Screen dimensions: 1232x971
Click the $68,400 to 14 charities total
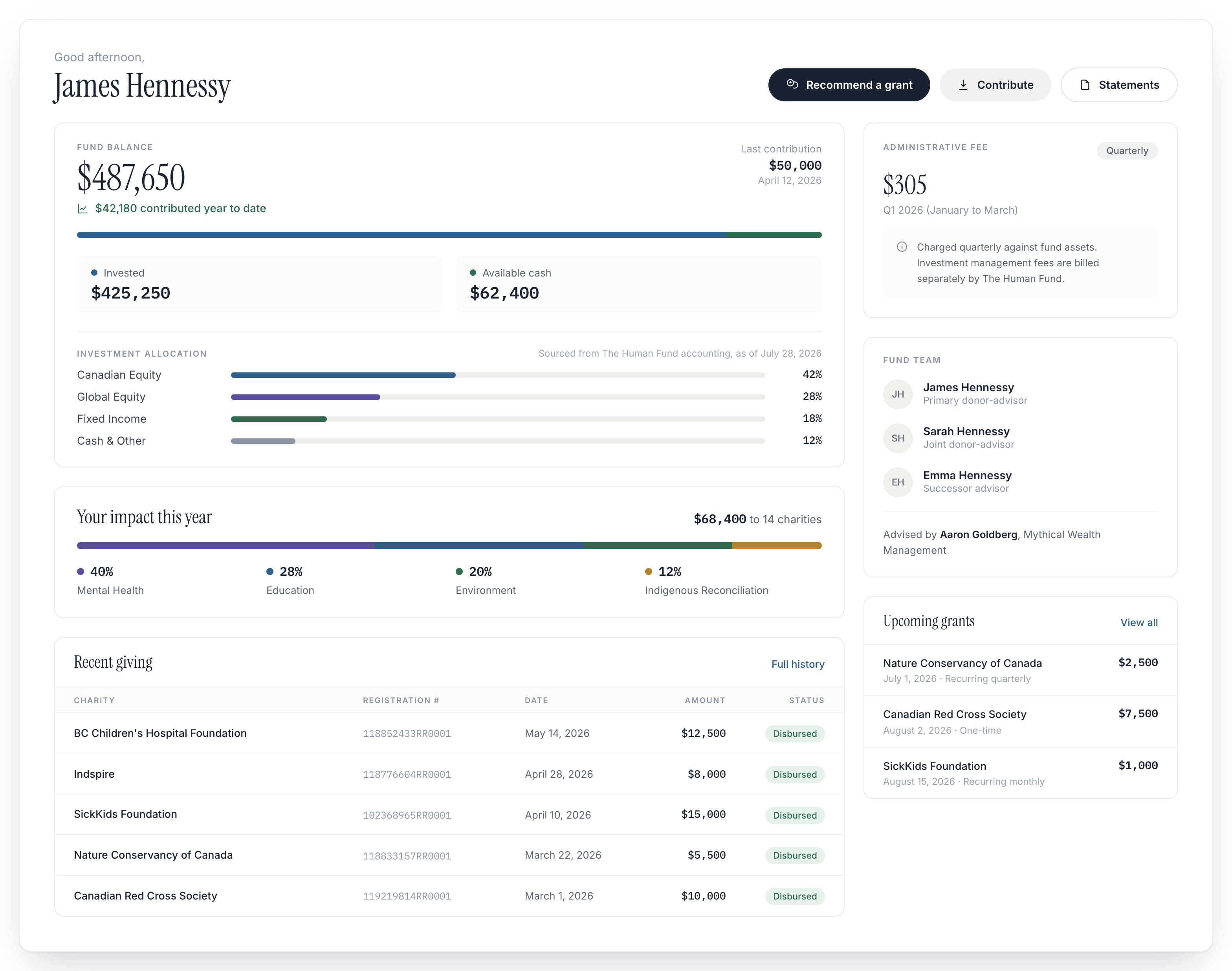pos(757,519)
